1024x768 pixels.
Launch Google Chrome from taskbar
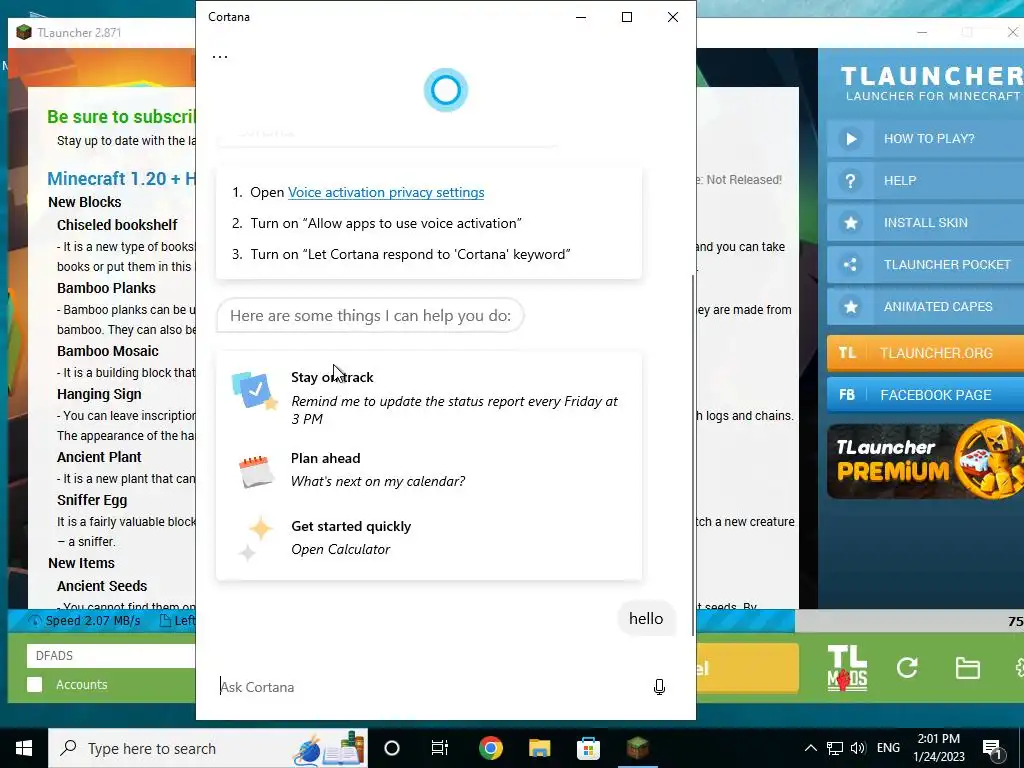coord(490,748)
